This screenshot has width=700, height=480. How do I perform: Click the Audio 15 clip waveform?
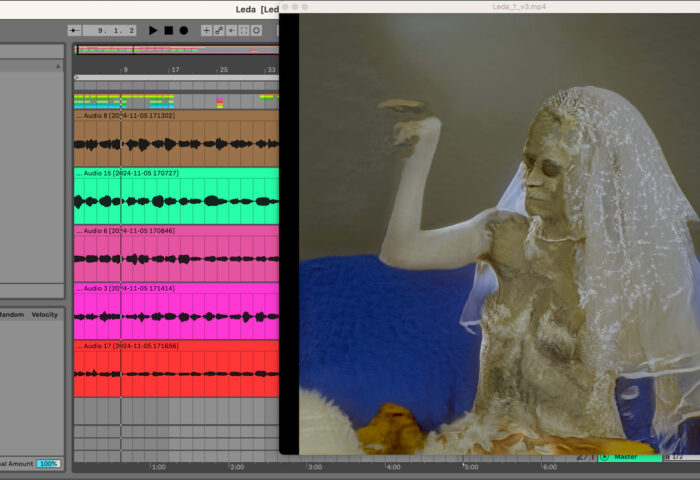[176, 201]
